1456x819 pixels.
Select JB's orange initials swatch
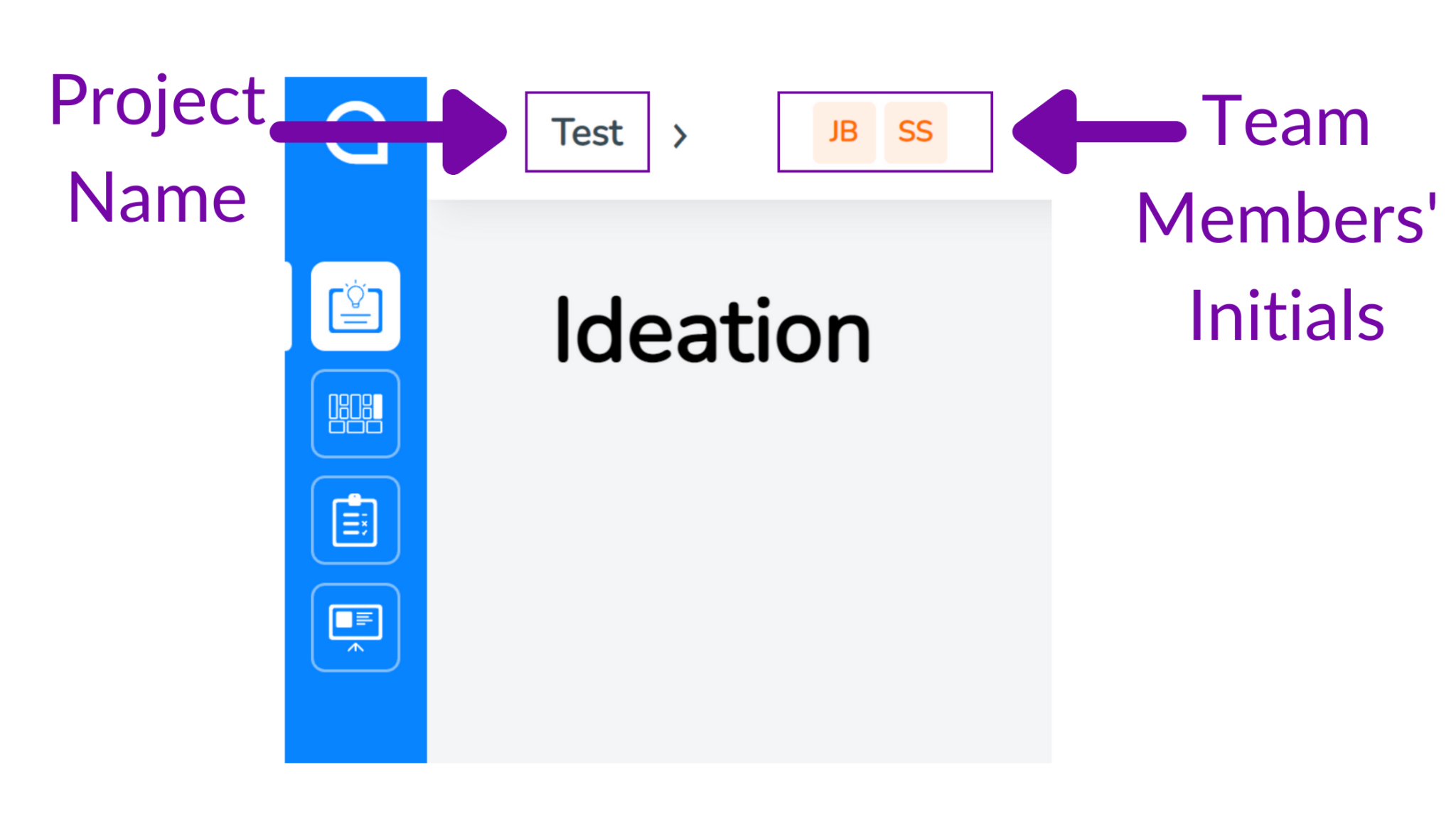pos(843,132)
